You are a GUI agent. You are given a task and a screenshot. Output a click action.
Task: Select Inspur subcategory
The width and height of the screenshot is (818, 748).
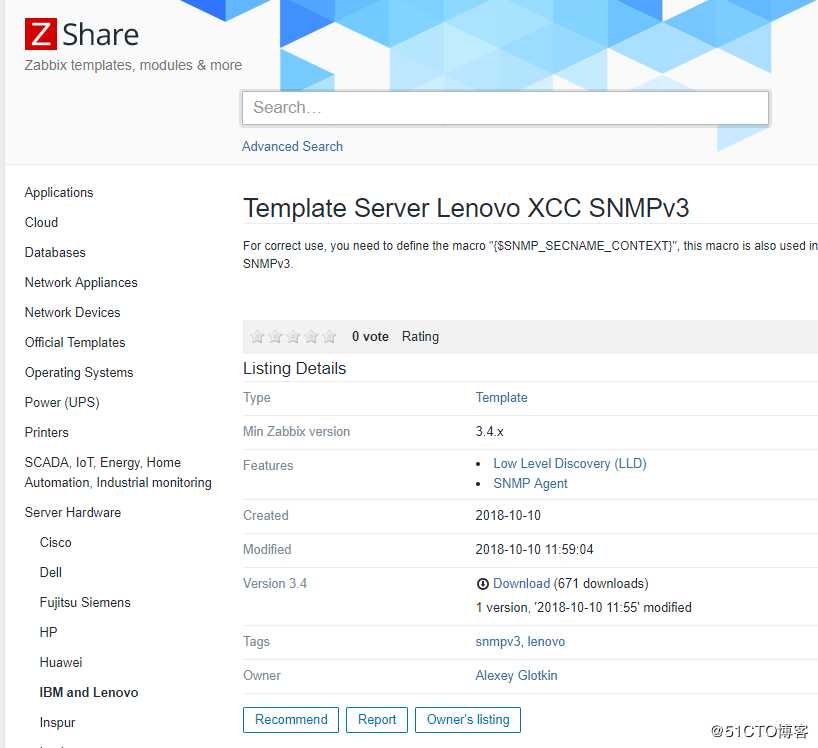point(57,722)
